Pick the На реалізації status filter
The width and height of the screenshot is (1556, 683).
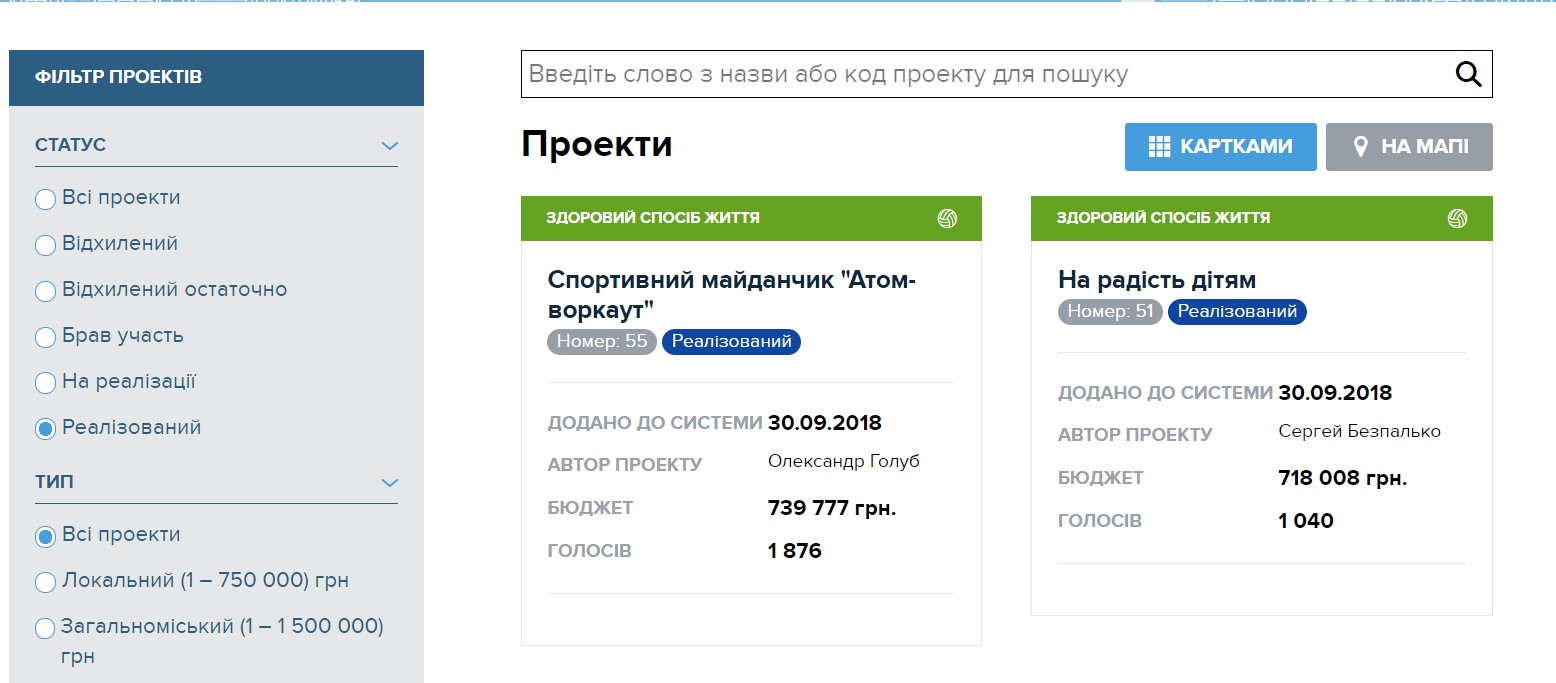pyautogui.click(x=45, y=383)
